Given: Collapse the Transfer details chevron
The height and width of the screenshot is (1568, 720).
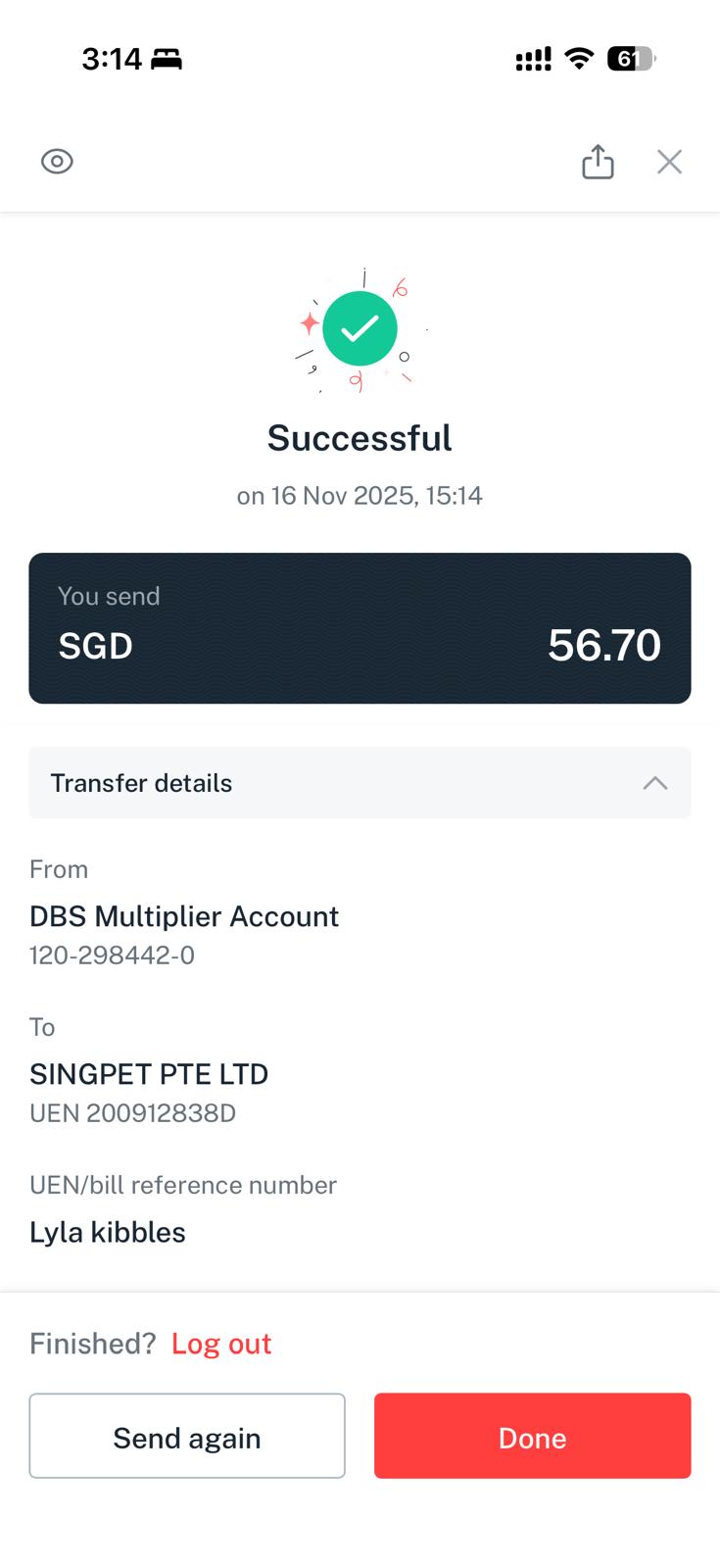Looking at the screenshot, I should tap(654, 783).
